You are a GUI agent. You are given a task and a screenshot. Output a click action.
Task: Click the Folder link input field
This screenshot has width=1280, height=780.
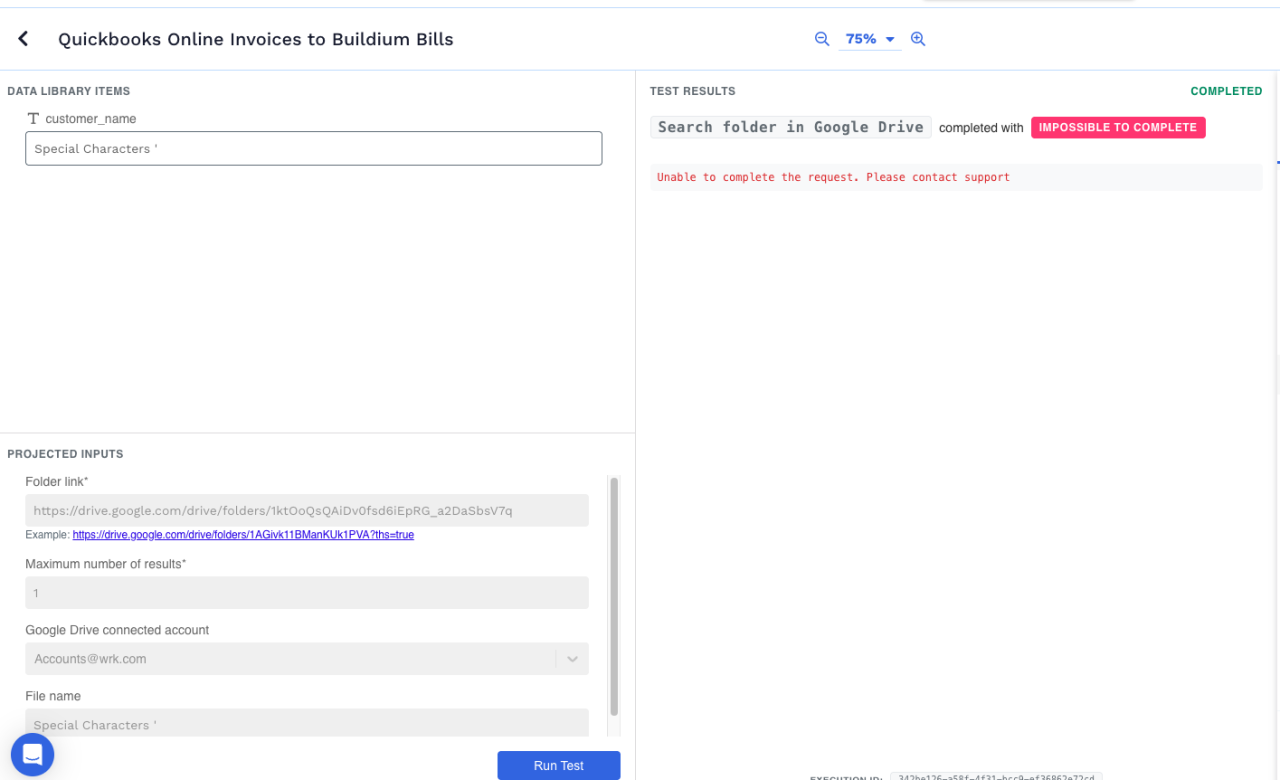(x=307, y=510)
